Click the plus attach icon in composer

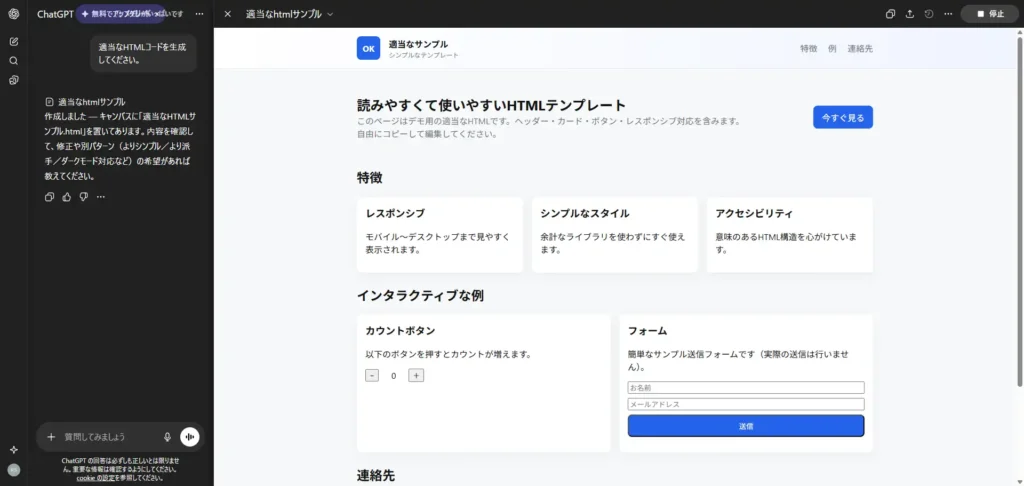[51, 437]
